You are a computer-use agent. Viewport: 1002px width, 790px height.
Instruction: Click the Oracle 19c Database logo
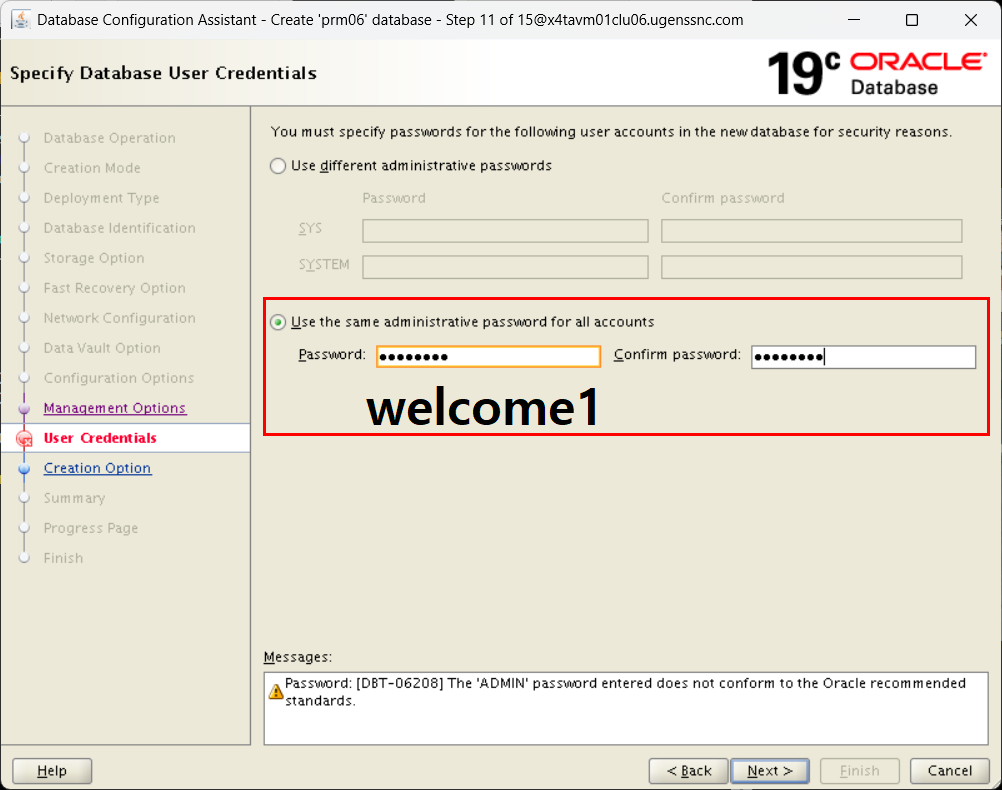click(x=877, y=73)
